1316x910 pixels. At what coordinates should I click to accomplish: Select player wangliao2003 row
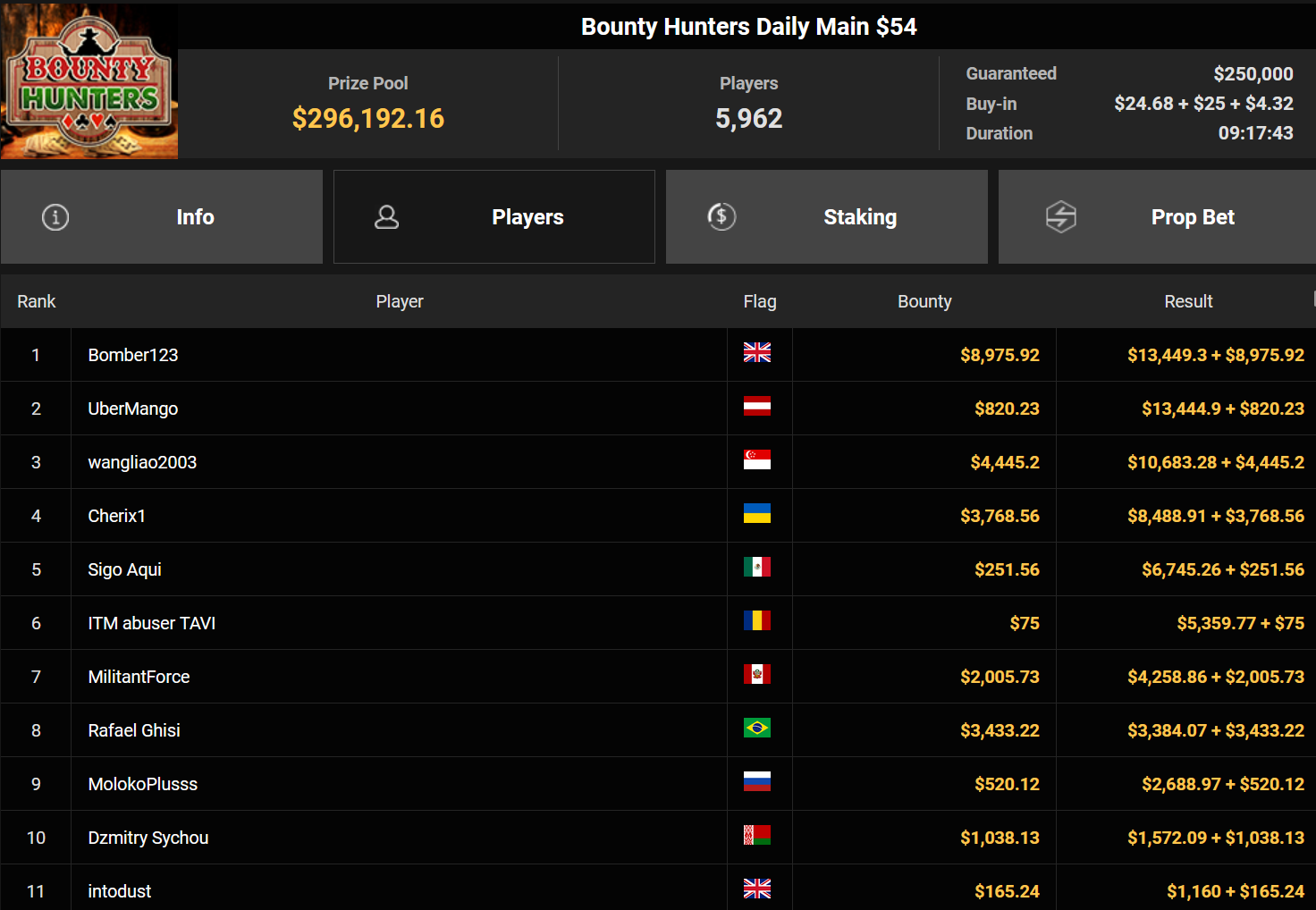[142, 462]
